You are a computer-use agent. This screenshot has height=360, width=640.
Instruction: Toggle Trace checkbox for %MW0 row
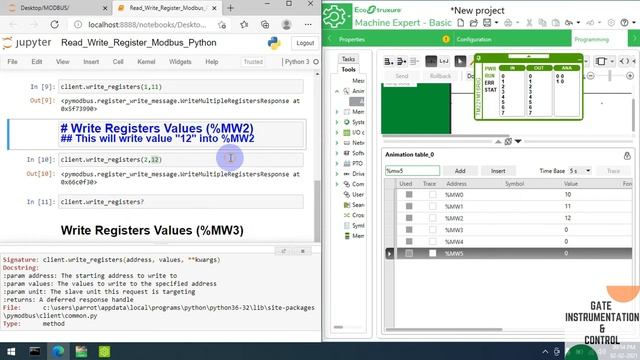pyautogui.click(x=432, y=195)
